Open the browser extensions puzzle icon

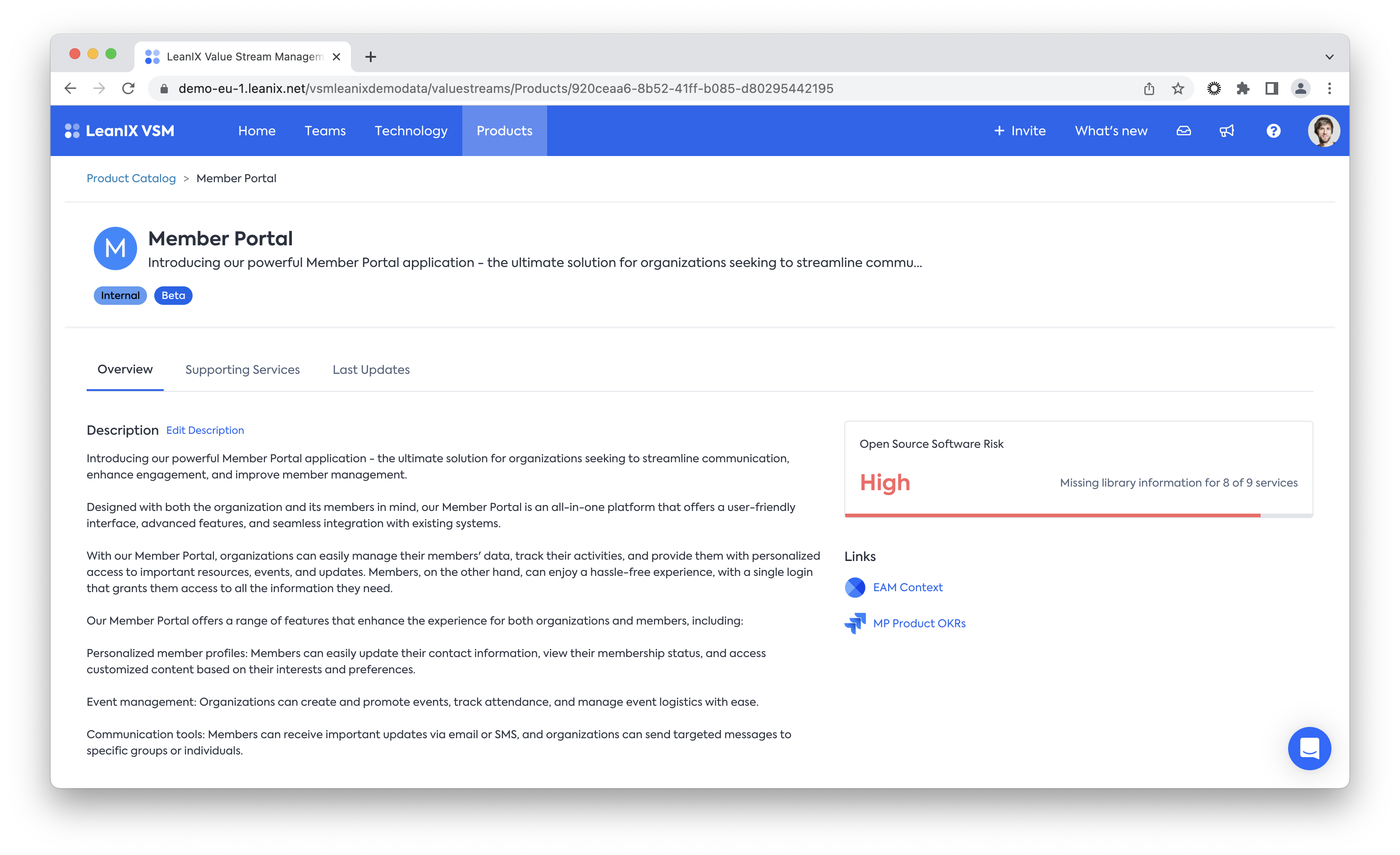click(1243, 89)
